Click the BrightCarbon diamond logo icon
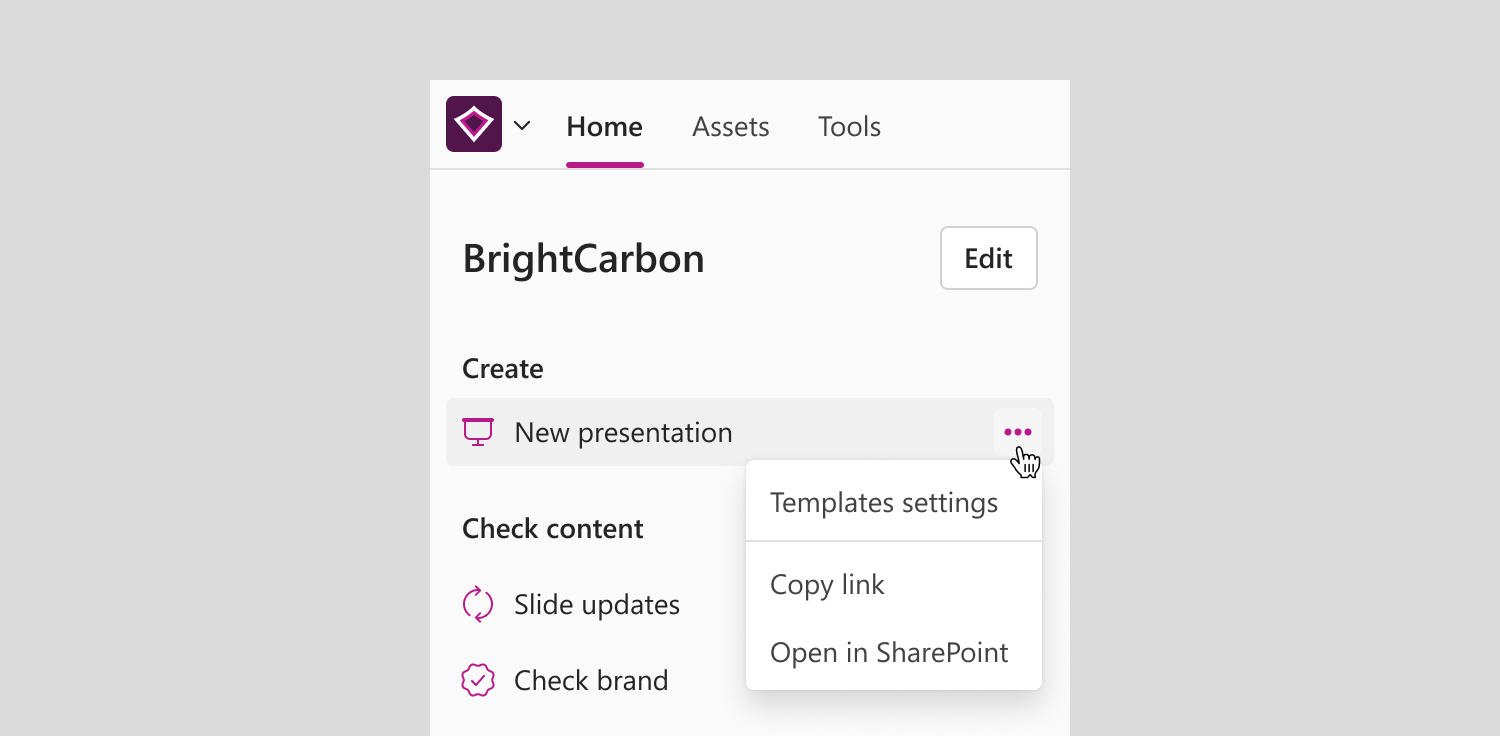The width and height of the screenshot is (1500, 736). pyautogui.click(x=474, y=124)
